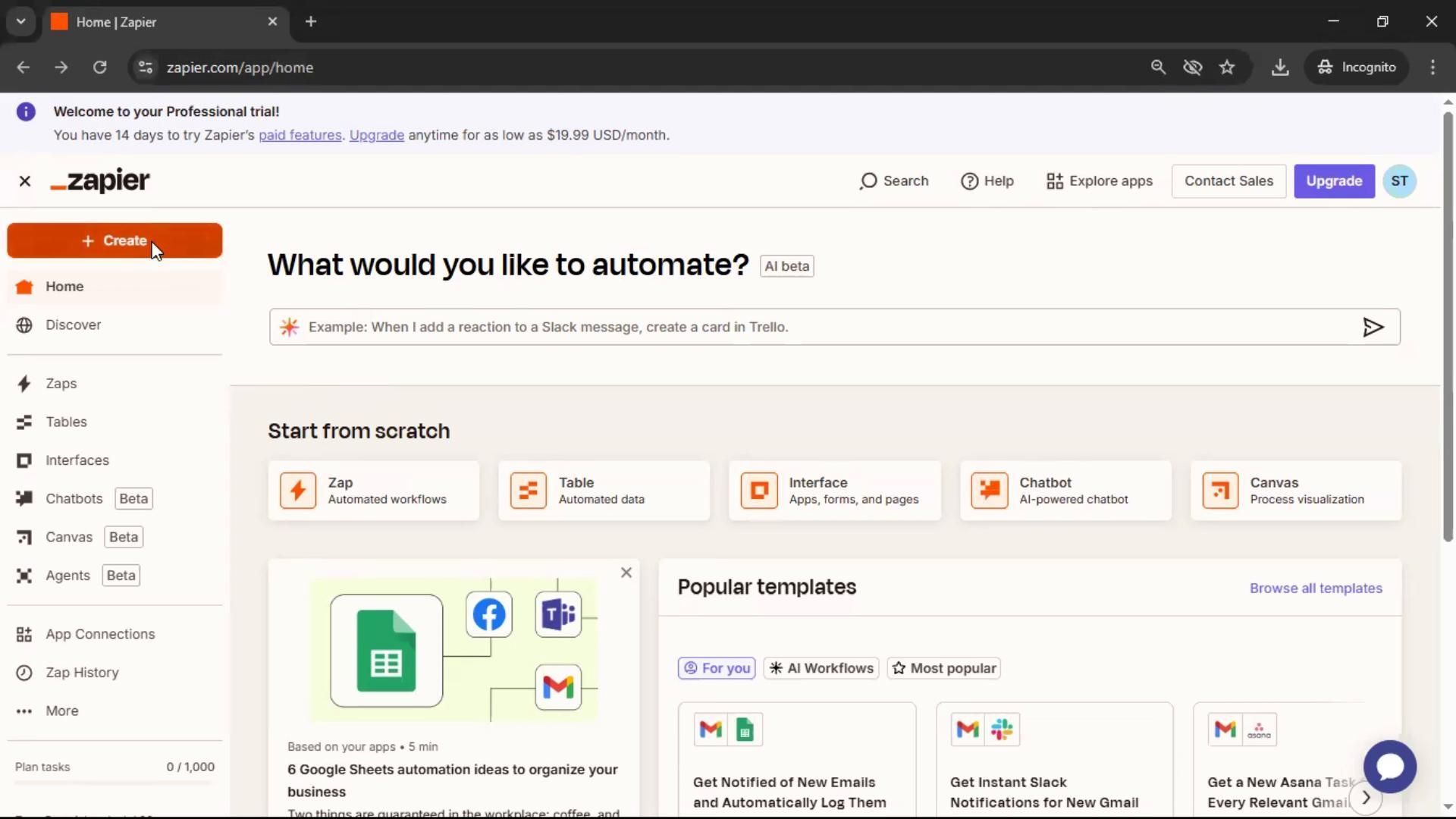Toggle the AI Workflows template filter
This screenshot has height=819, width=1456.
[821, 668]
